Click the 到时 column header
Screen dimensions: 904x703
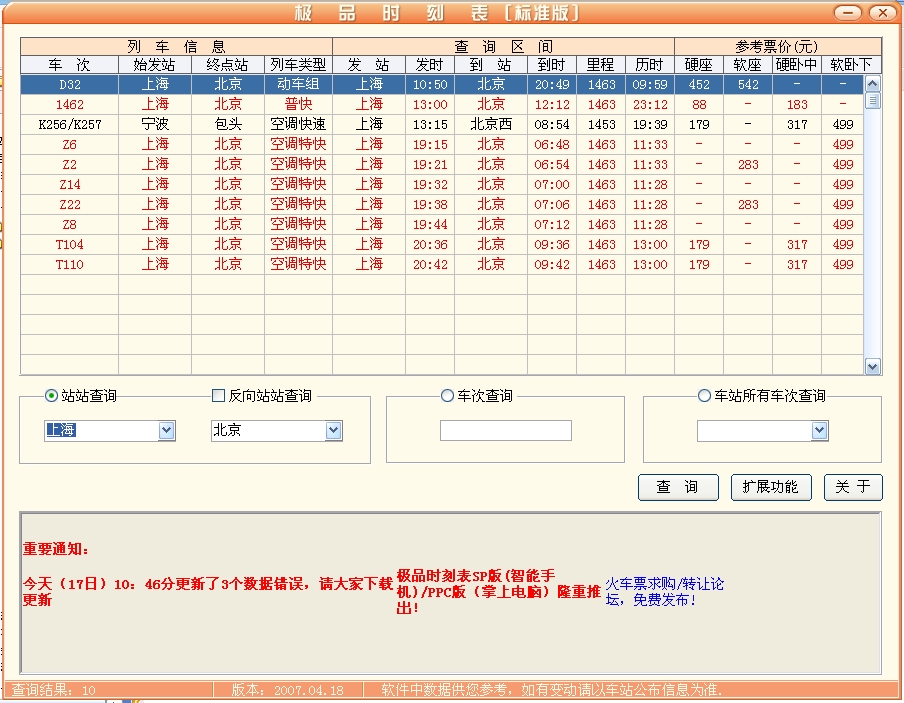click(x=551, y=65)
